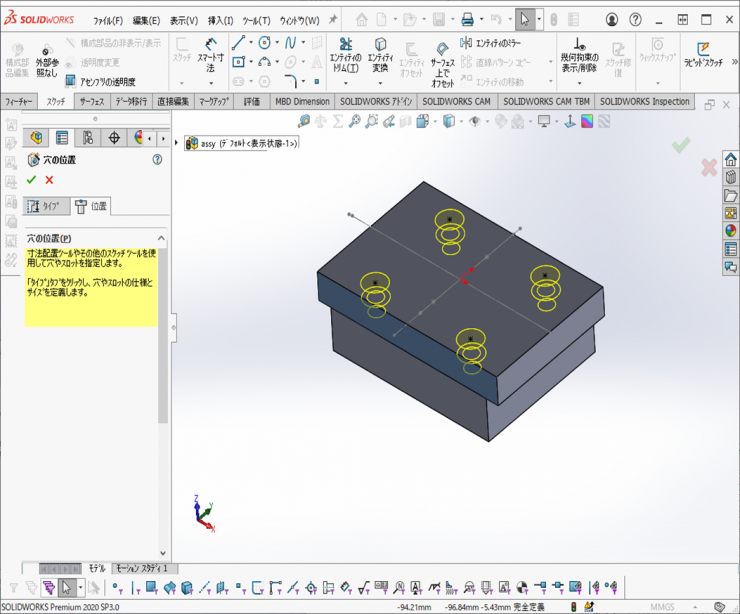The width and height of the screenshot is (740, 614).
Task: Expand the assy tree node
Action: tap(178, 143)
